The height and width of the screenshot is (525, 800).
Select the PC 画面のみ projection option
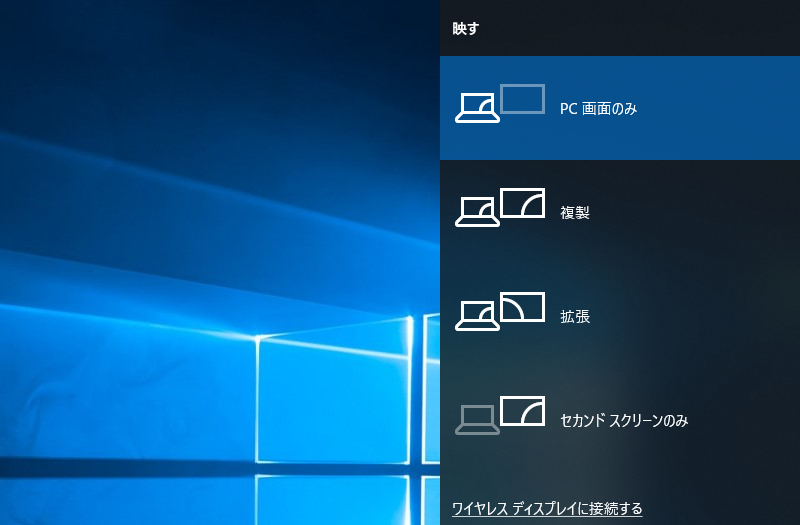620,108
